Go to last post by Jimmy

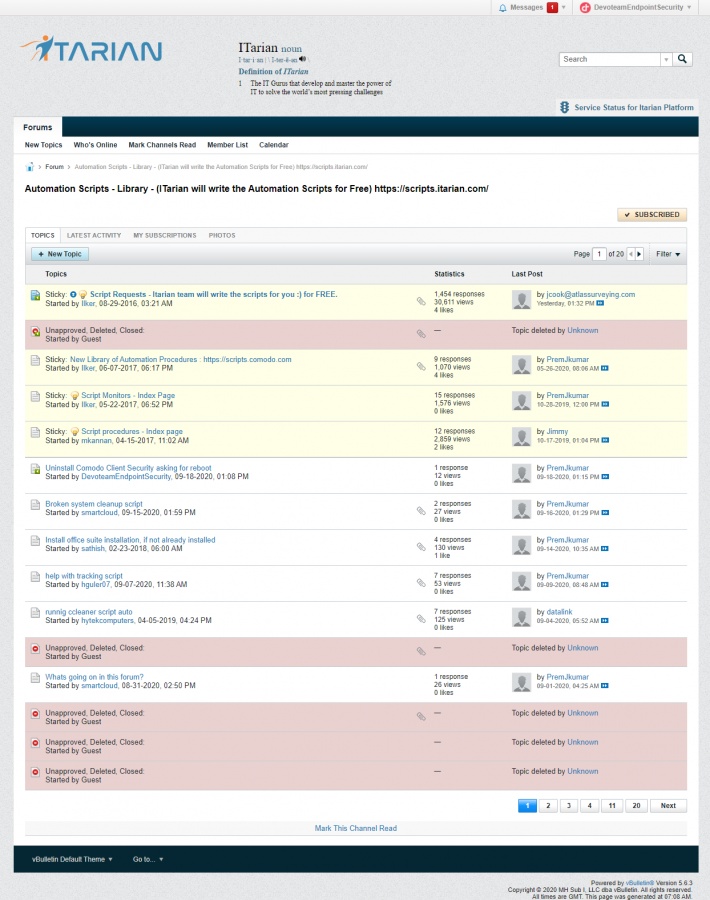coord(605,440)
